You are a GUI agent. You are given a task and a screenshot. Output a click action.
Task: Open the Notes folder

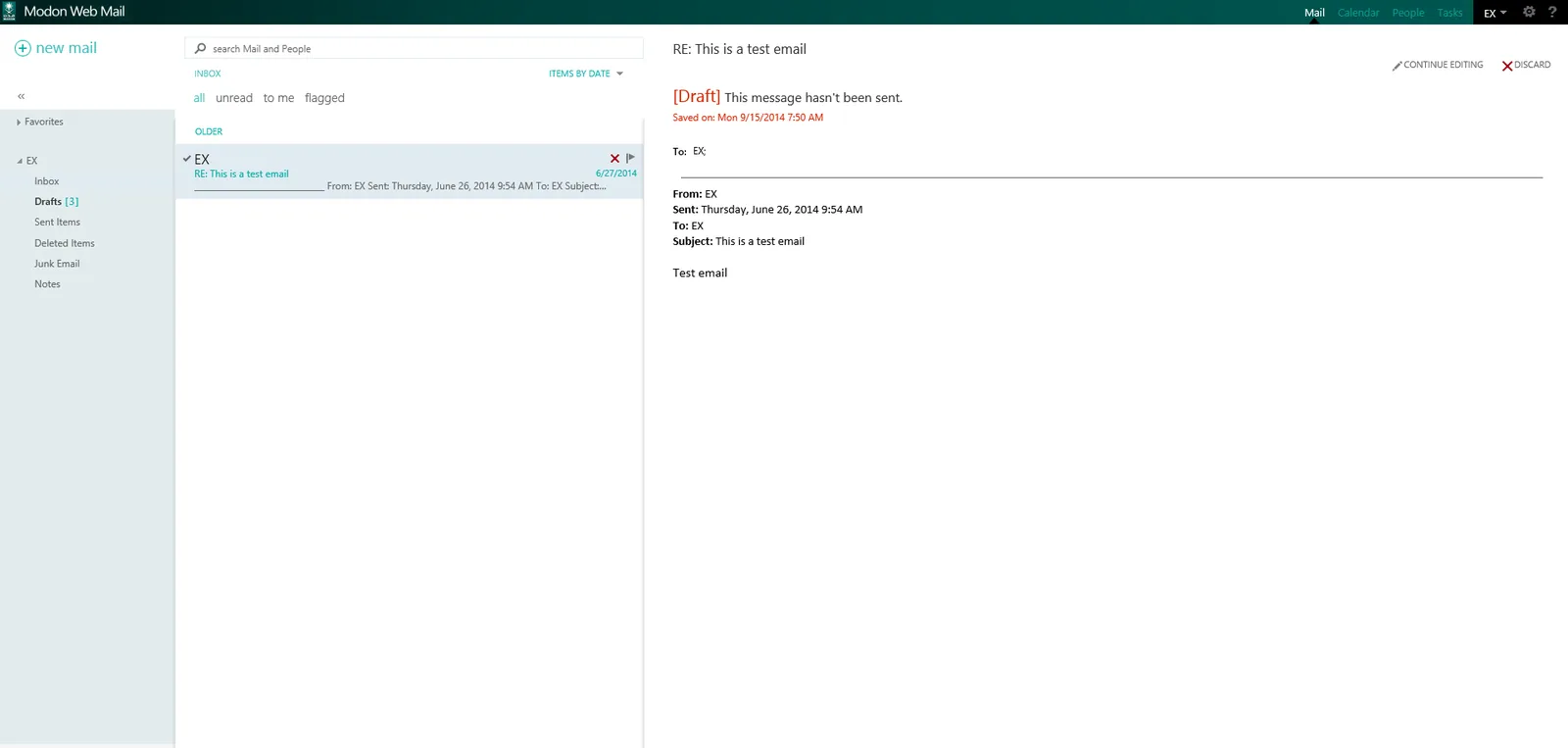[x=47, y=284]
